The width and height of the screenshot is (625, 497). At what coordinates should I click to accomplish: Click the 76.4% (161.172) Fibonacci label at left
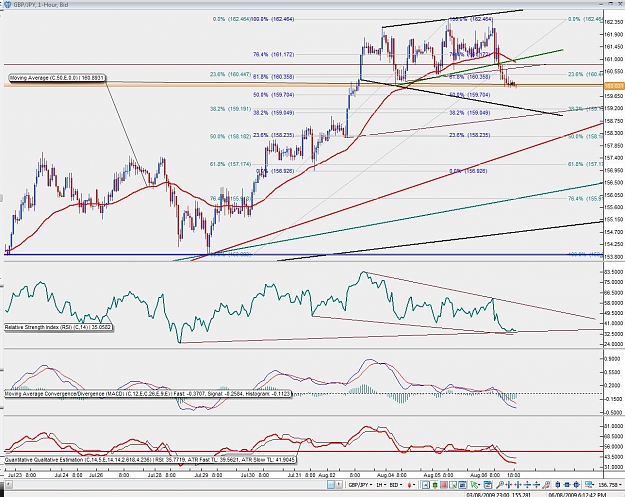(x=273, y=55)
